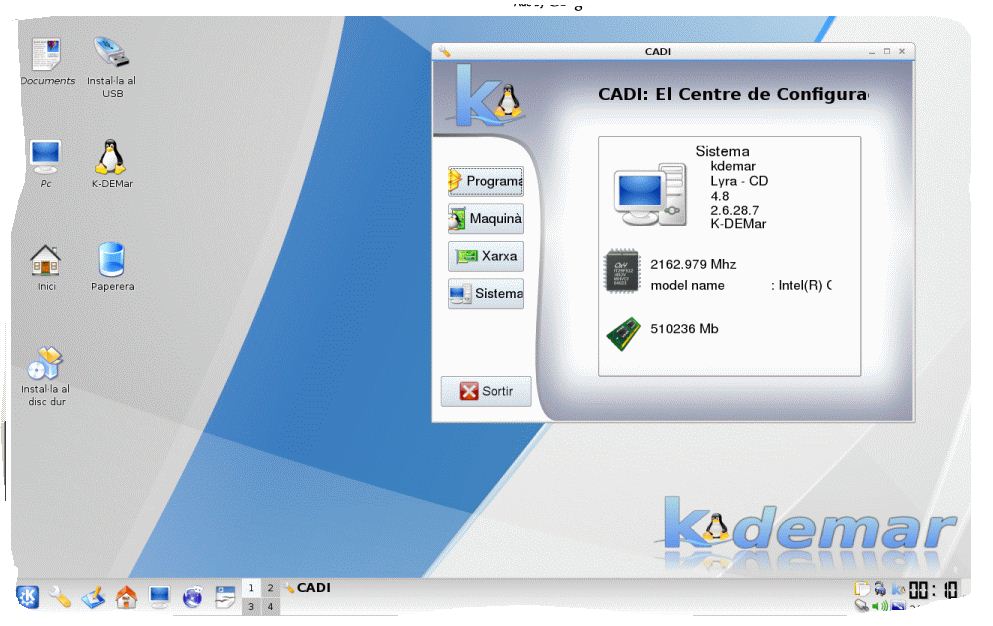The width and height of the screenshot is (993, 626).
Task: Open the Xarxa network section
Action: point(486,256)
